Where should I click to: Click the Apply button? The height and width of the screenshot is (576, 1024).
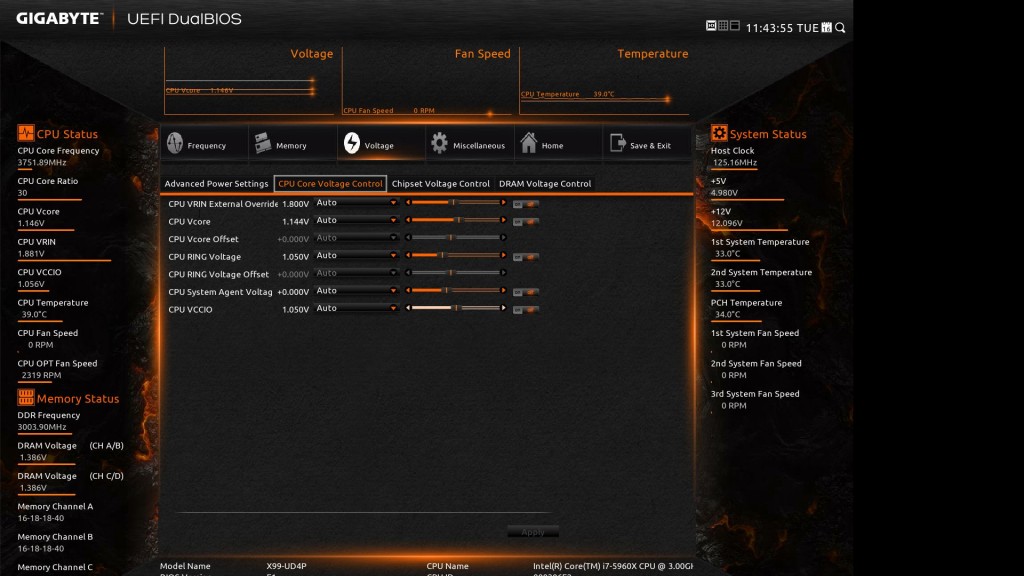point(533,532)
